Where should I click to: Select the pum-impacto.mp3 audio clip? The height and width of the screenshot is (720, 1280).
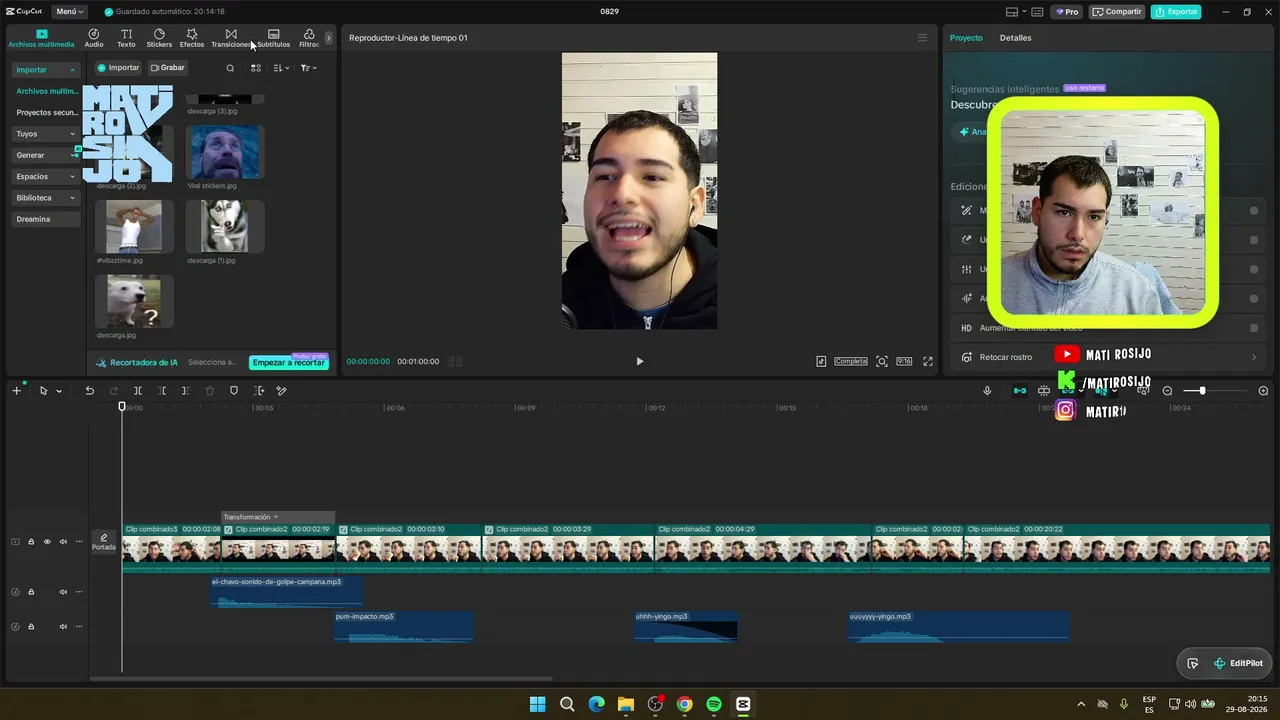(404, 627)
